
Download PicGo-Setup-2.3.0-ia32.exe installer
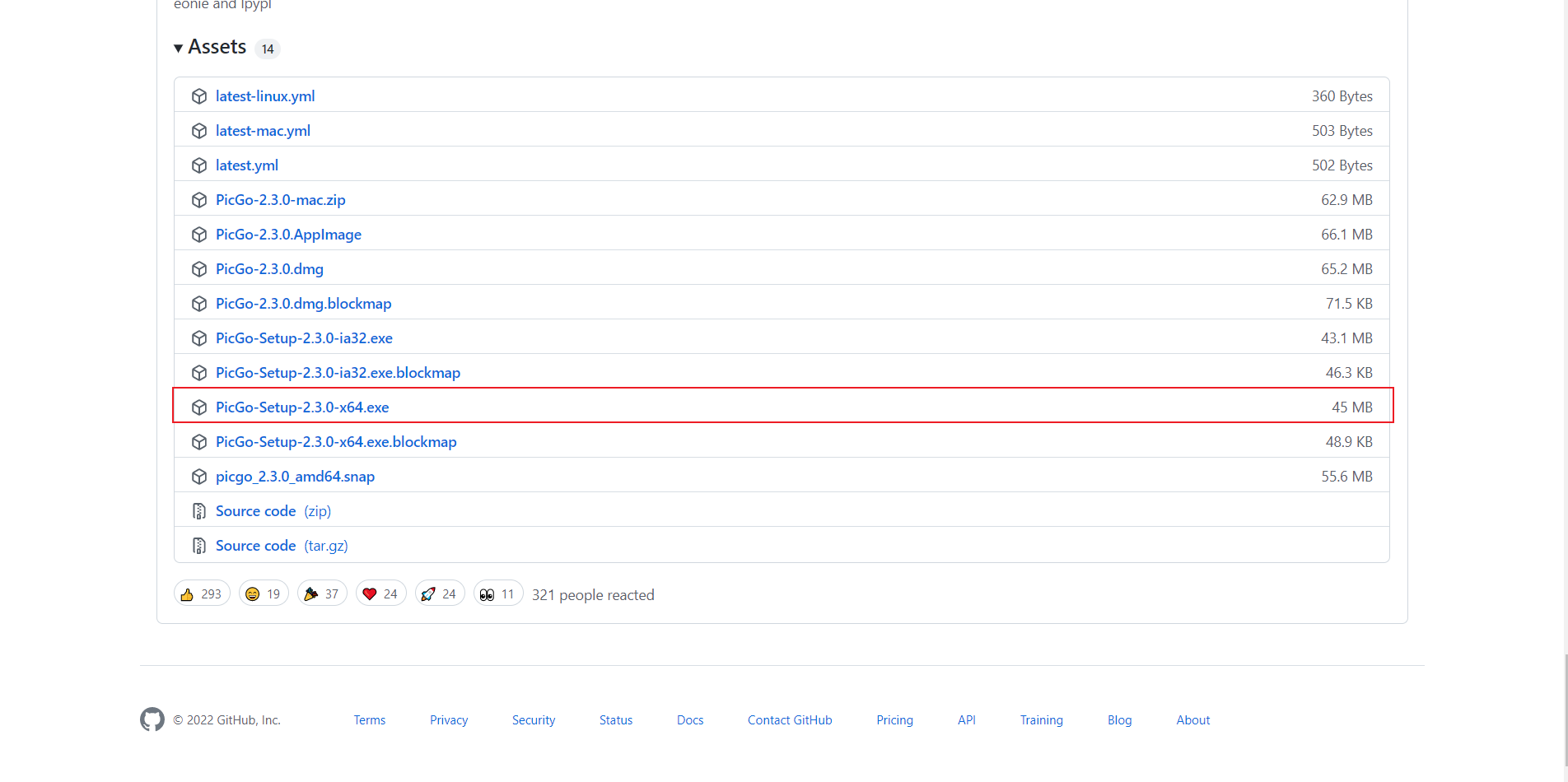pyautogui.click(x=304, y=338)
